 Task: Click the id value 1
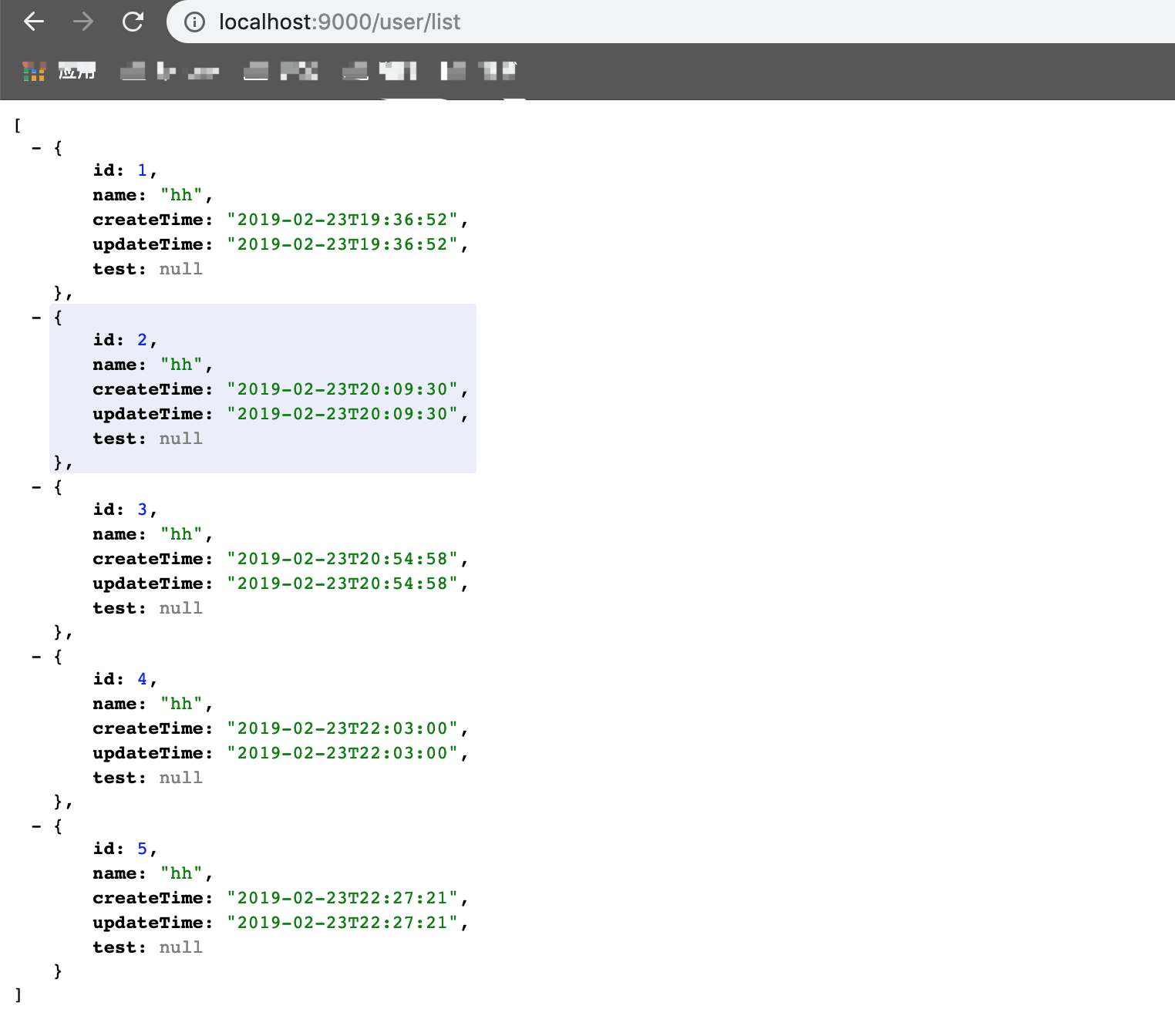pos(142,170)
